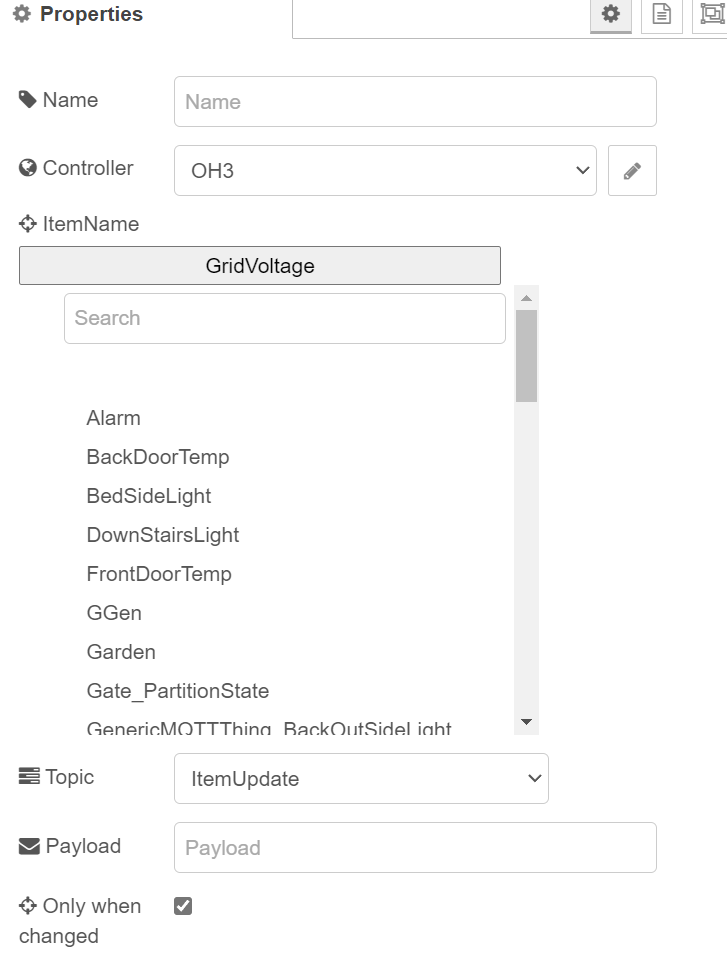Viewport: 727px width, 961px height.
Task: Select Alarm from the item list
Action: point(114,418)
